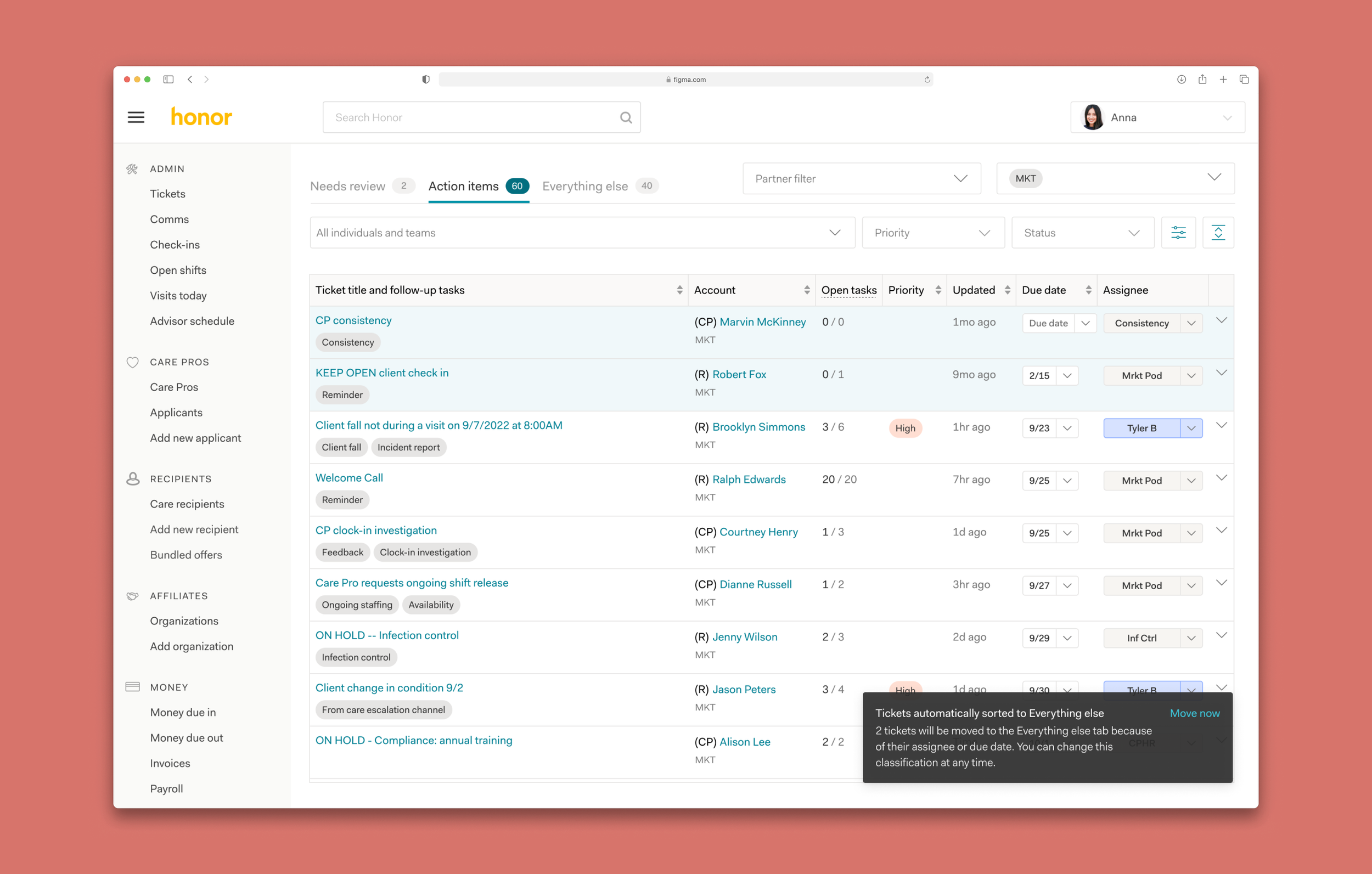The height and width of the screenshot is (874, 1372).
Task: Click the High priority badge for Brooklyn Simmons
Action: [905, 428]
